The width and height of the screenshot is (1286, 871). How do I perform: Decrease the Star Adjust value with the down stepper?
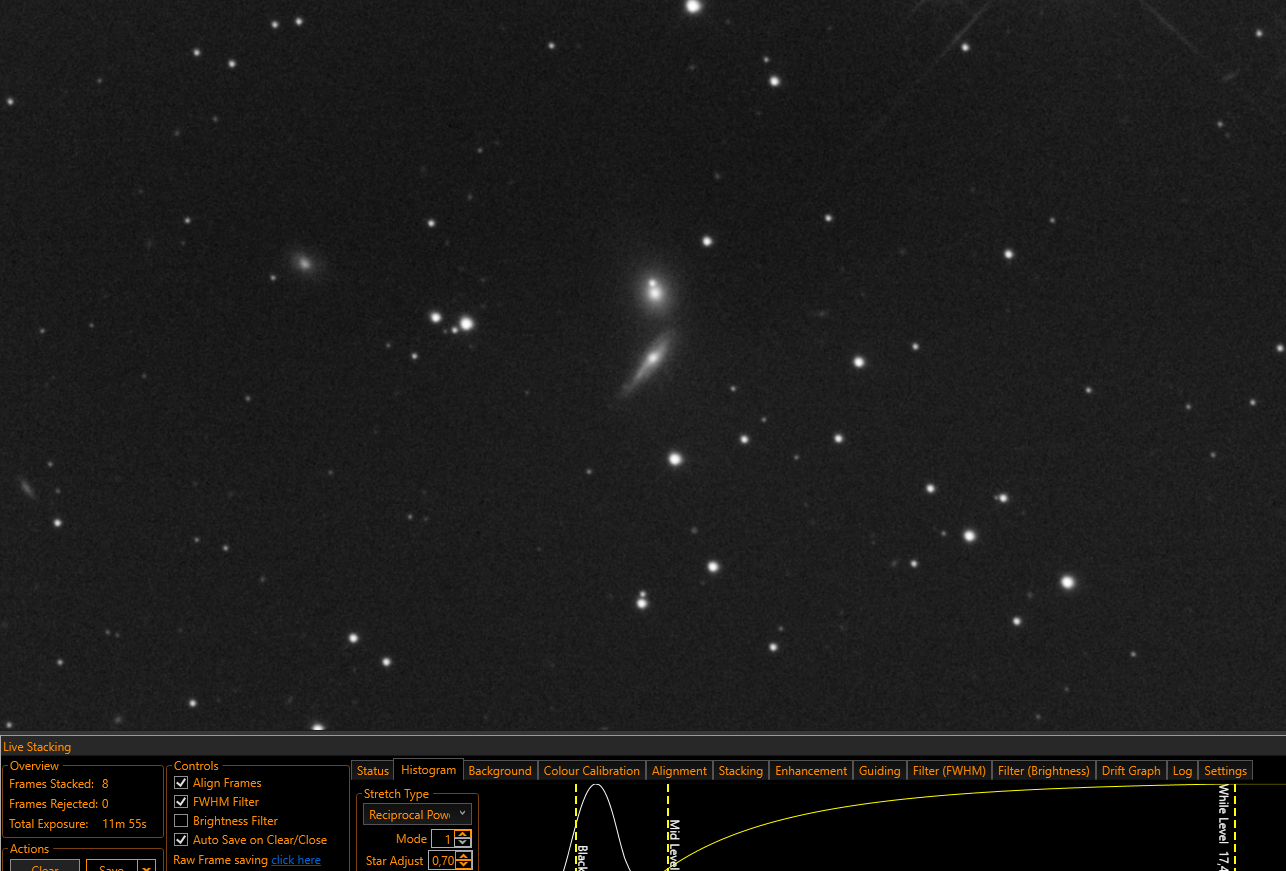point(463,865)
